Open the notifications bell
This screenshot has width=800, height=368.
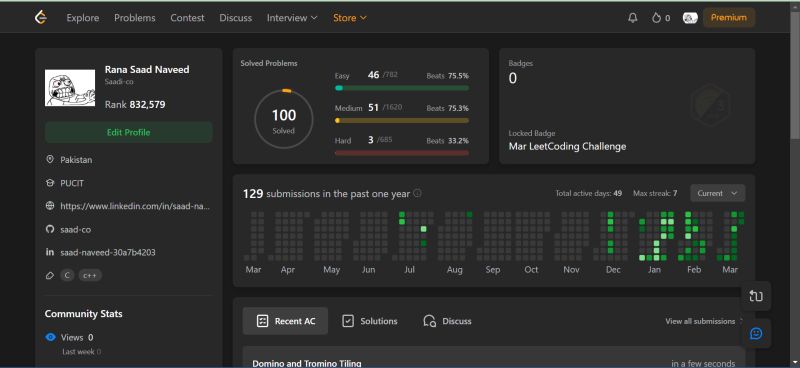click(x=633, y=18)
